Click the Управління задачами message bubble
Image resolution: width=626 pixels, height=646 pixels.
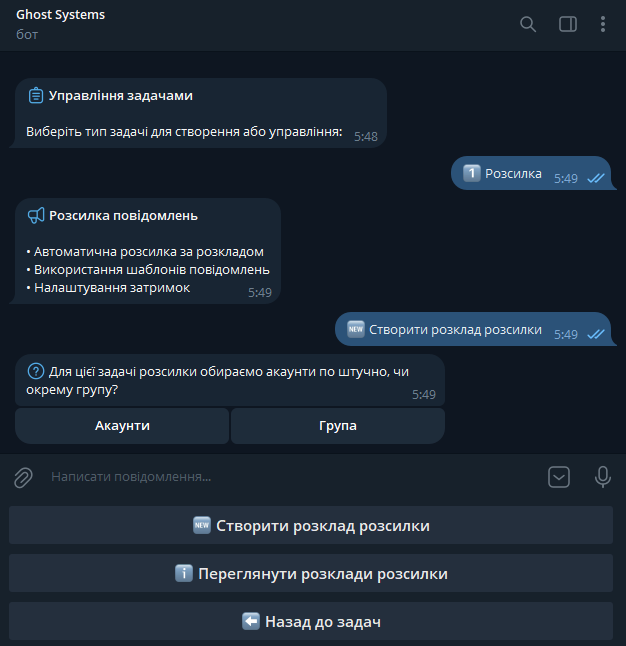200,113
